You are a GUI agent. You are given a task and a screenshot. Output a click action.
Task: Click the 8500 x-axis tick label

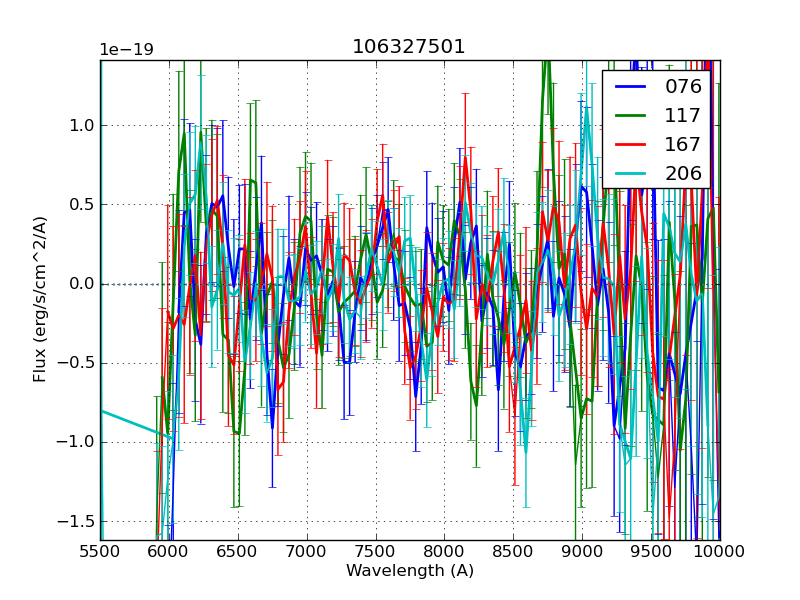point(513,551)
